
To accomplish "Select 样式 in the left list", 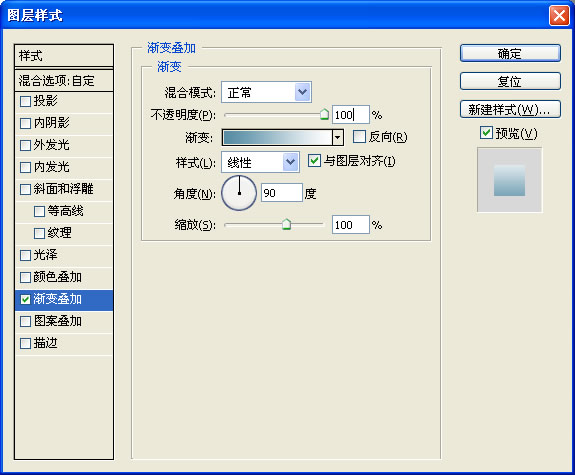I will pos(64,56).
